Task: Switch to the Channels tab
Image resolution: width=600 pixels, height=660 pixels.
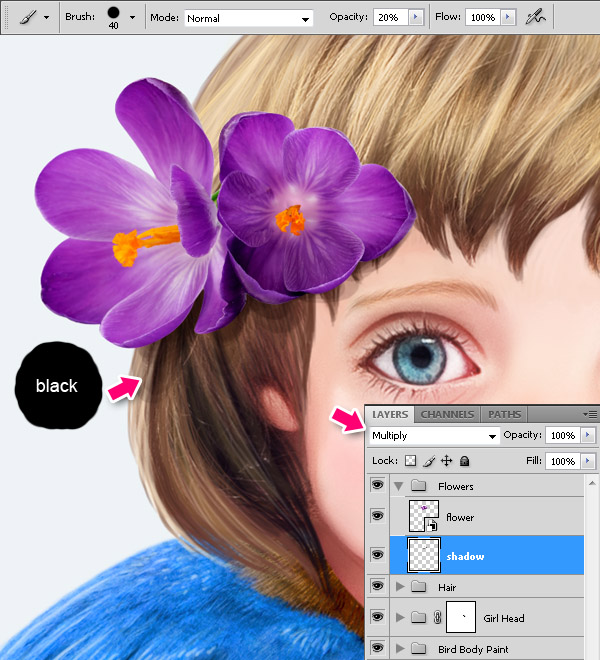Action: pyautogui.click(x=447, y=414)
